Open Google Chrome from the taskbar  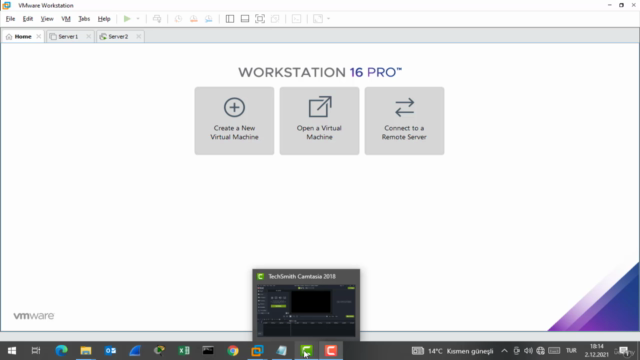pos(233,351)
